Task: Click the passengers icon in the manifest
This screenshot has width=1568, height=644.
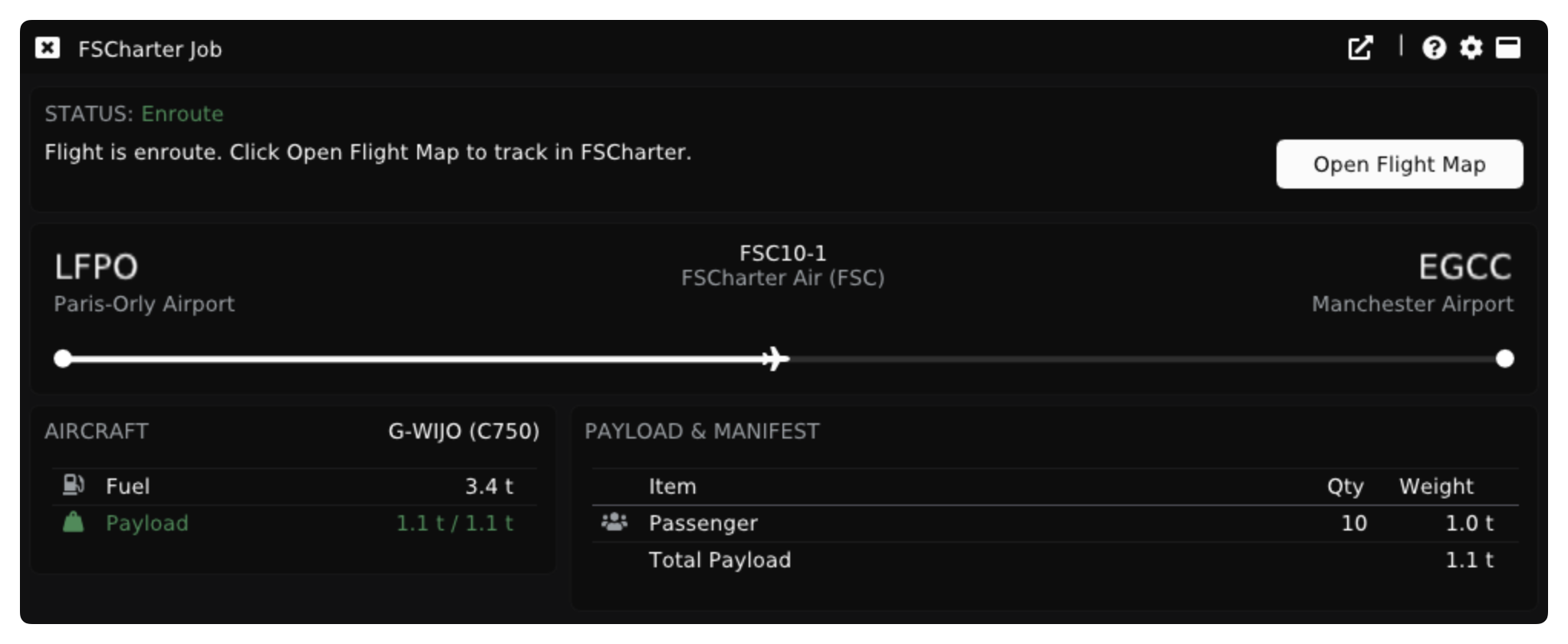Action: [x=615, y=522]
